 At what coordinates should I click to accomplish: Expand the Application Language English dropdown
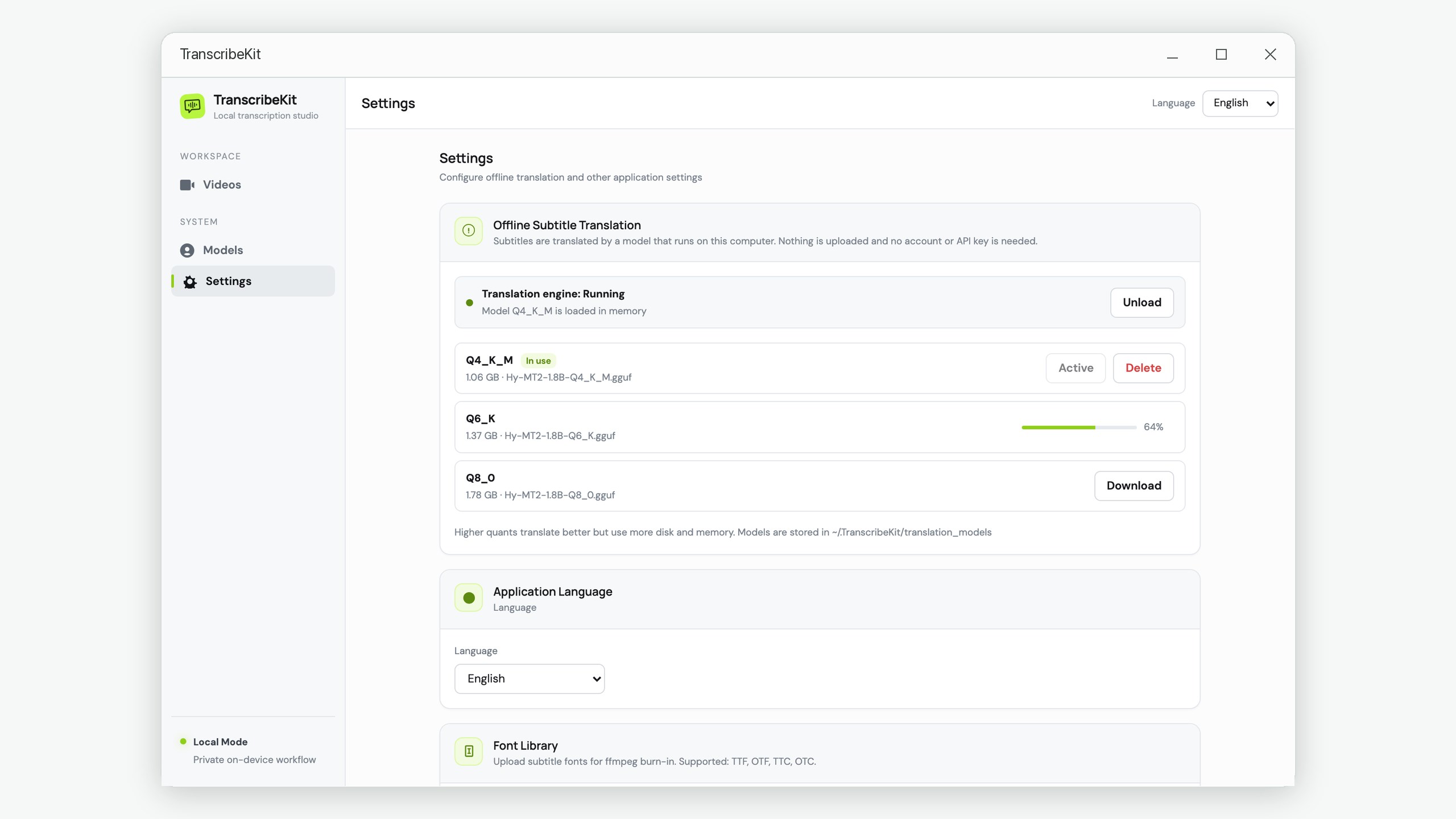529,679
